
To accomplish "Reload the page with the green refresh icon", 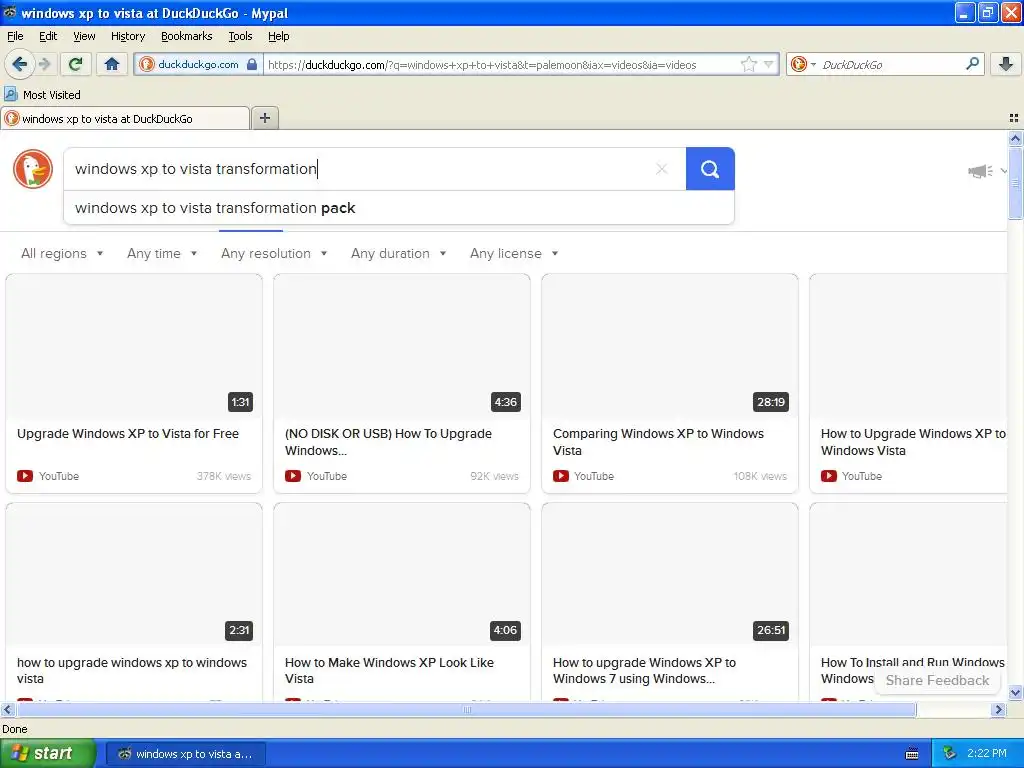I will click(x=76, y=64).
